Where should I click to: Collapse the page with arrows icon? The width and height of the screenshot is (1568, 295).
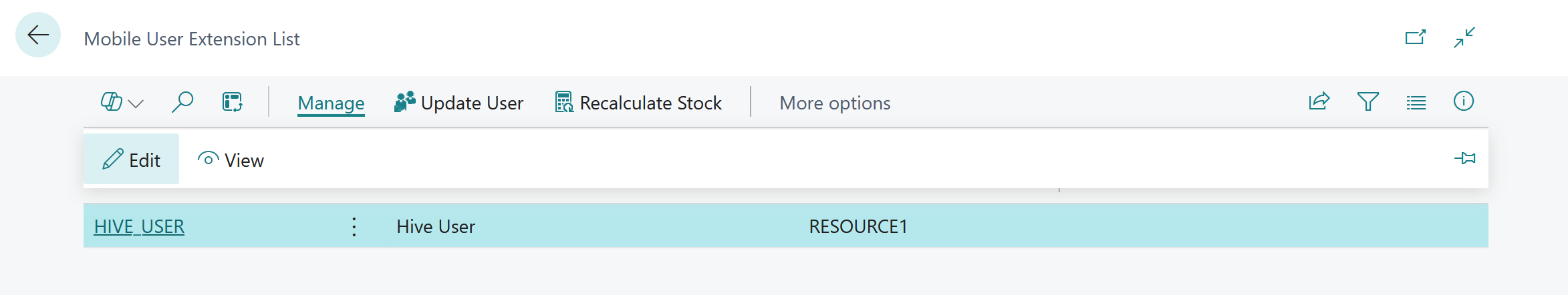[1464, 37]
